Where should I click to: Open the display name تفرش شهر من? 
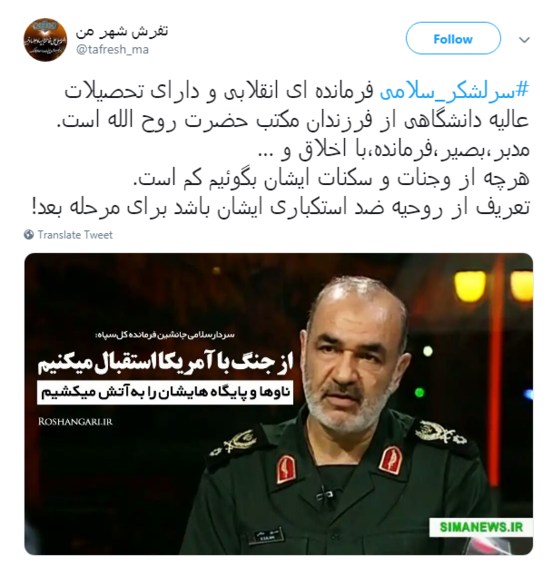tap(122, 32)
